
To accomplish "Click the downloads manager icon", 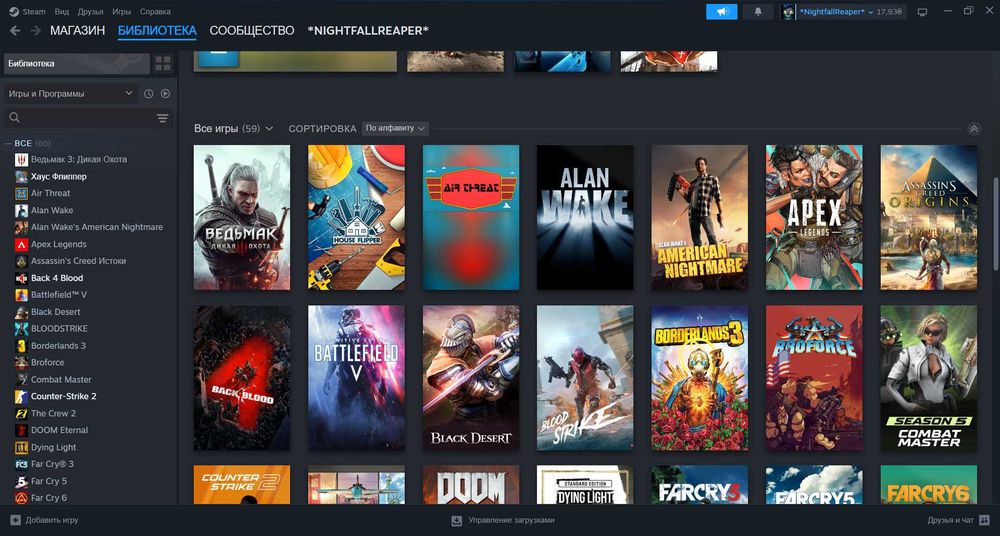I will 457,520.
